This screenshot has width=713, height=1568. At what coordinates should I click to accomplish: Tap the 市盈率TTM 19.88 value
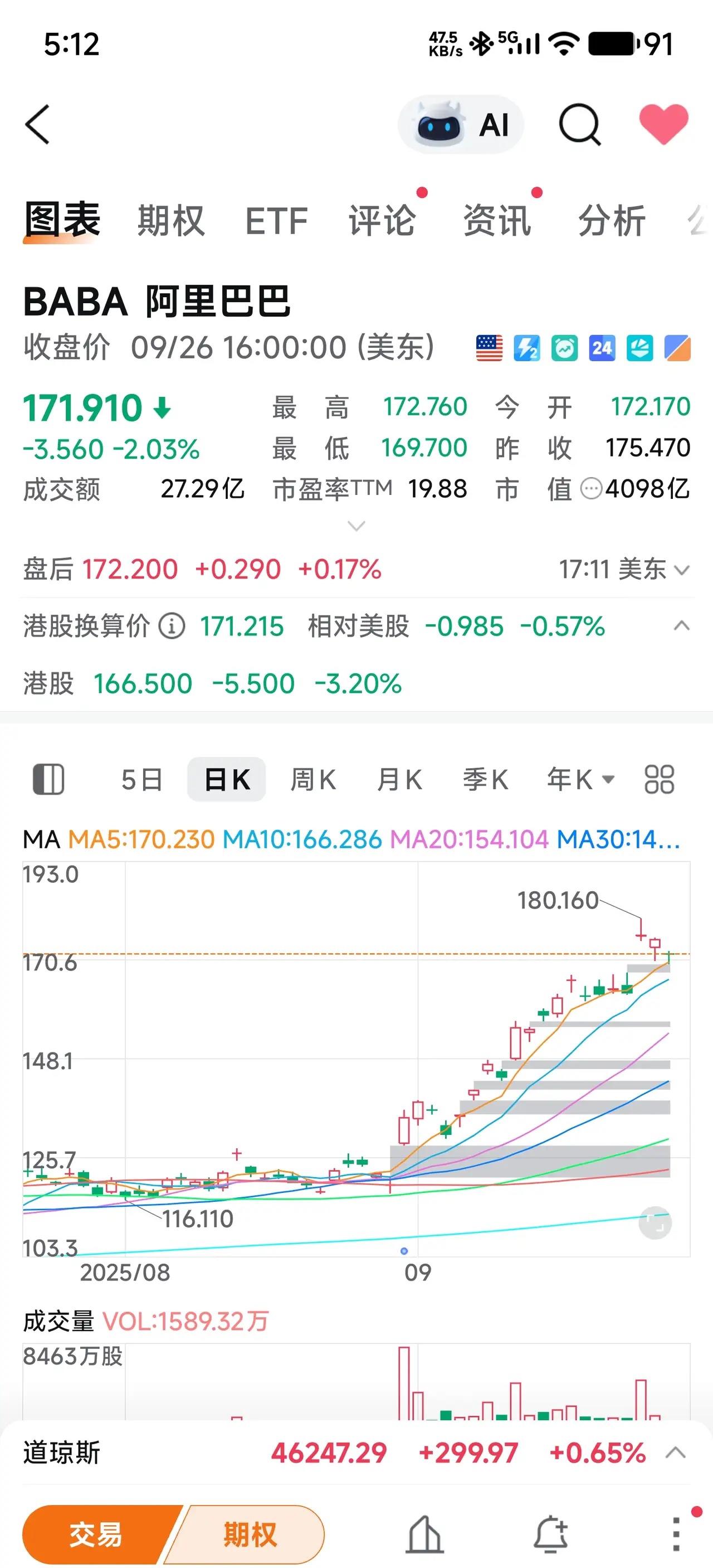tap(437, 488)
